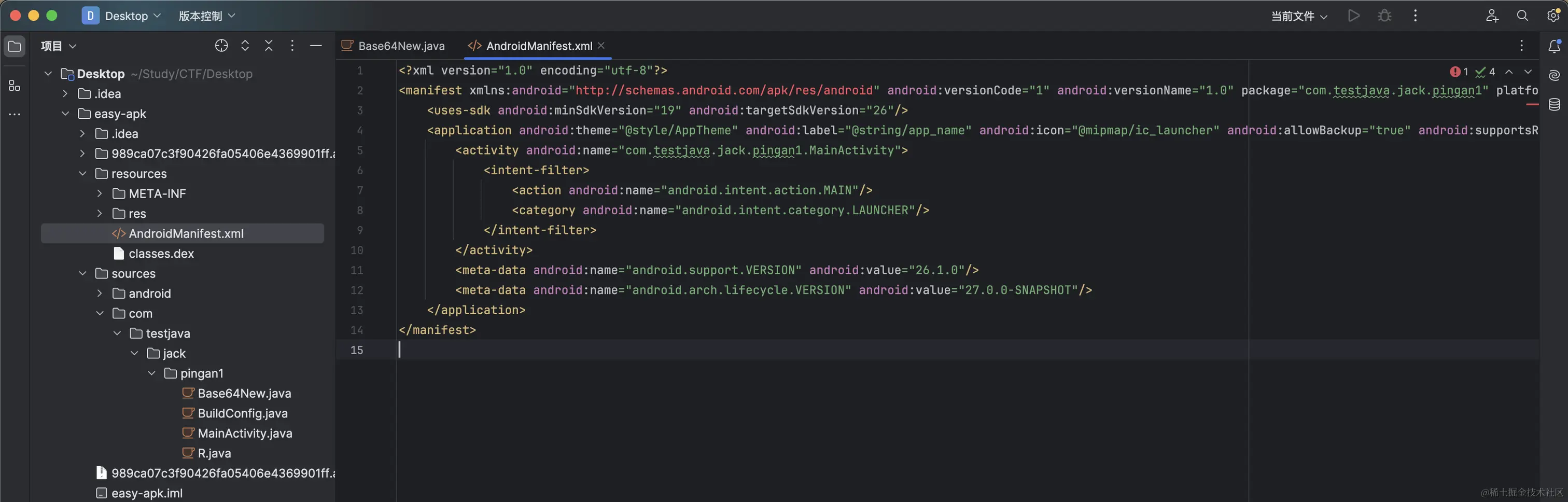Select AndroidManifest.xml in project tree
The image size is (1568, 502).
point(182,234)
